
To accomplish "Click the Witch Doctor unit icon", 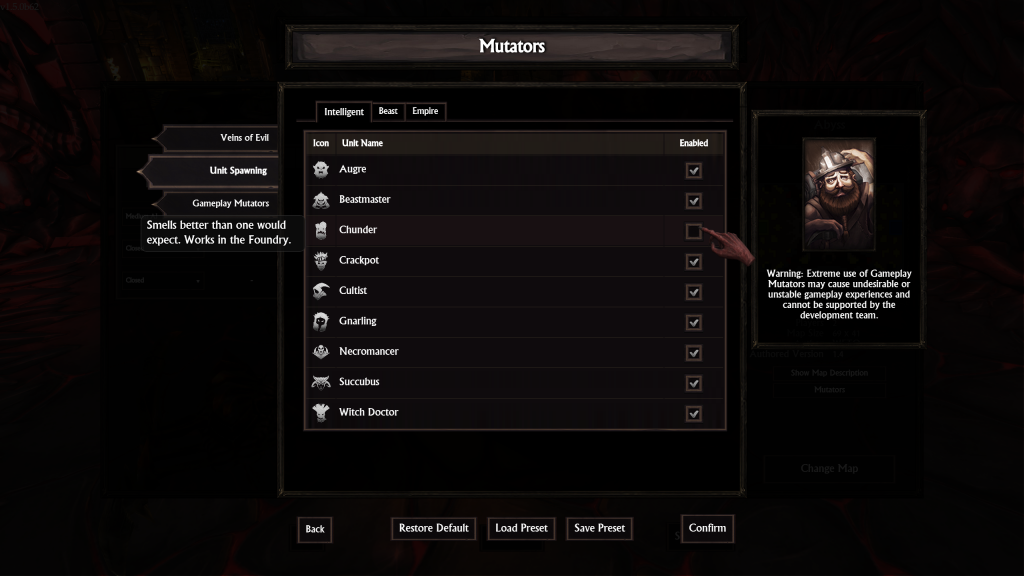I will [x=321, y=413].
